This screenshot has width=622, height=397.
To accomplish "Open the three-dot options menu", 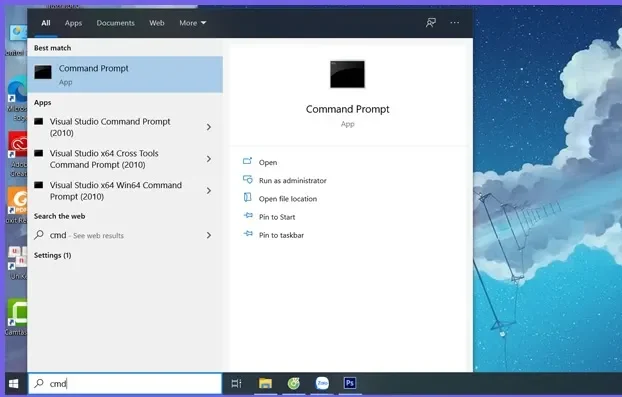I will tap(455, 23).
